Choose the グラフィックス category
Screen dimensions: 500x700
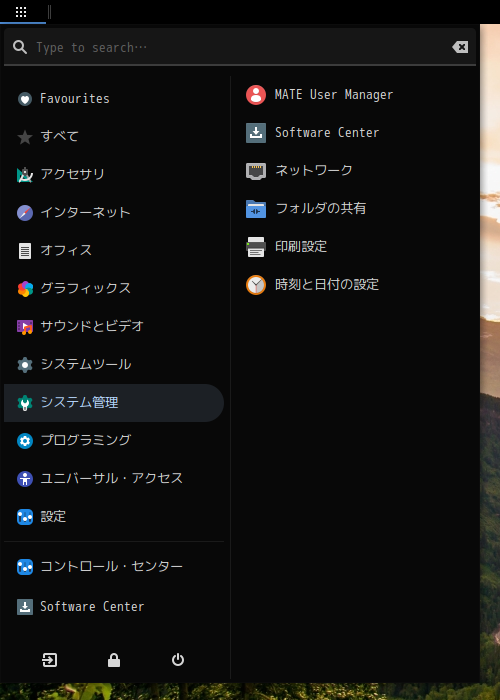pos(114,289)
